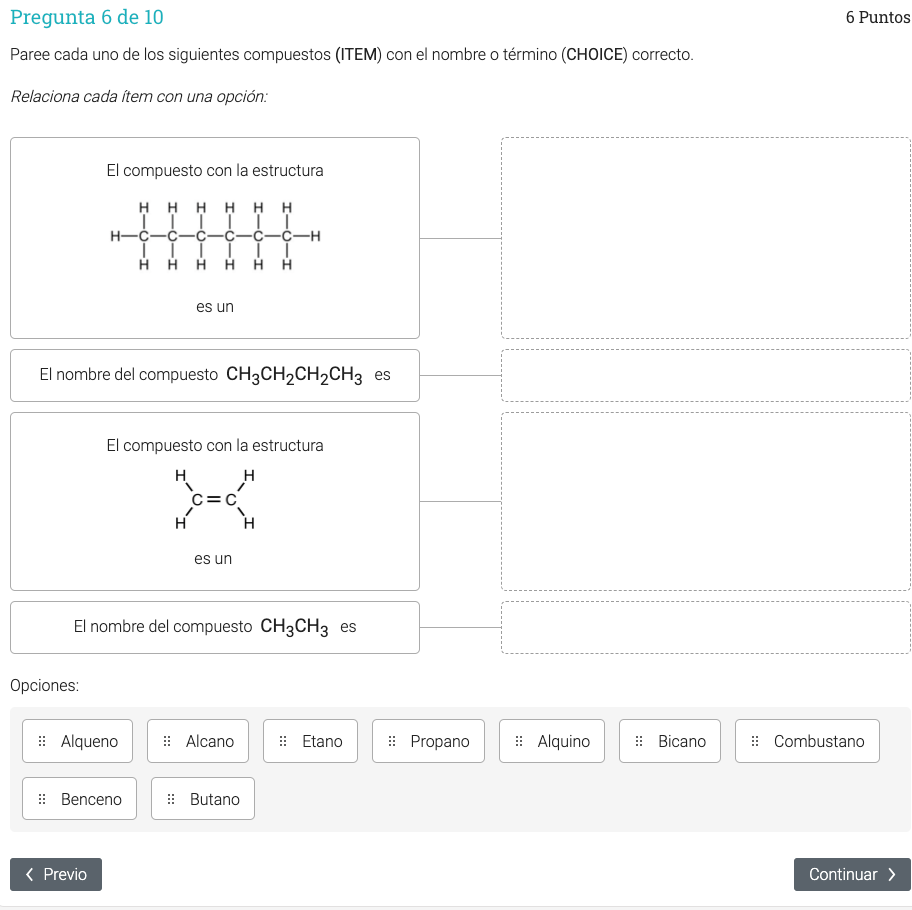This screenshot has height=910, width=912.
Task: Click the drag handle on the Propano chip
Action: pyautogui.click(x=391, y=741)
